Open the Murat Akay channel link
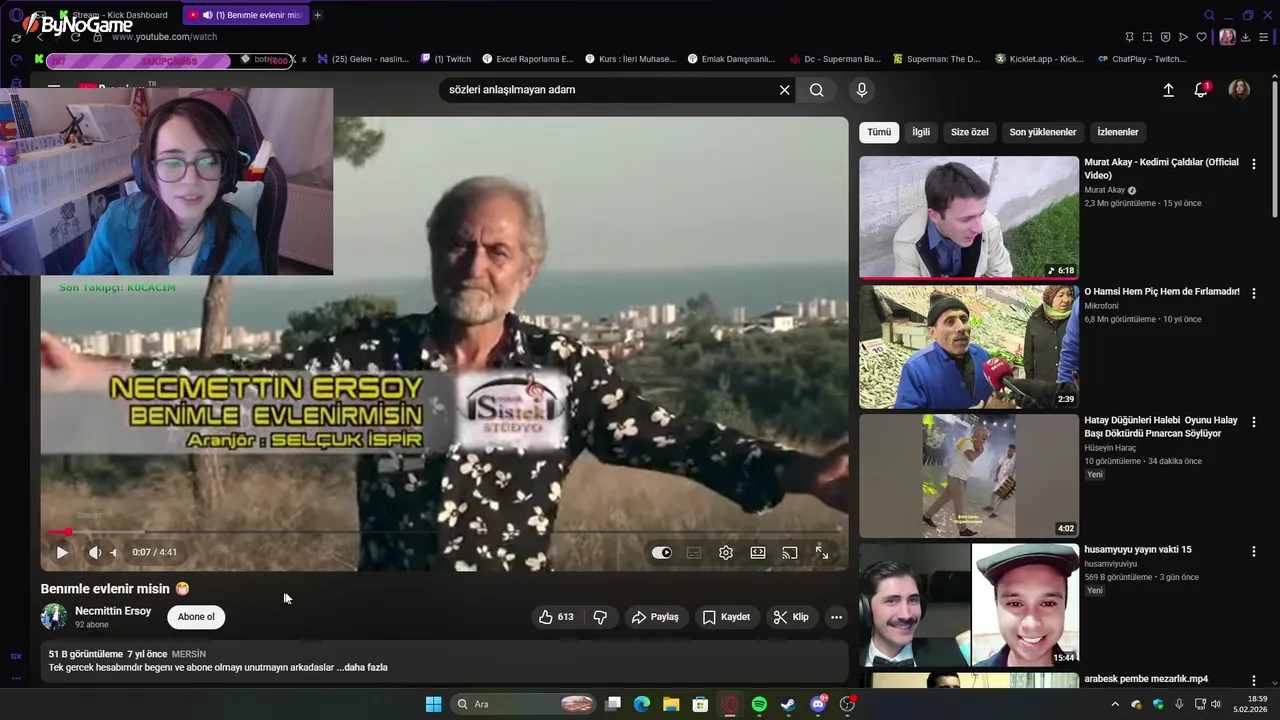Viewport: 1280px width, 720px height. point(1105,190)
